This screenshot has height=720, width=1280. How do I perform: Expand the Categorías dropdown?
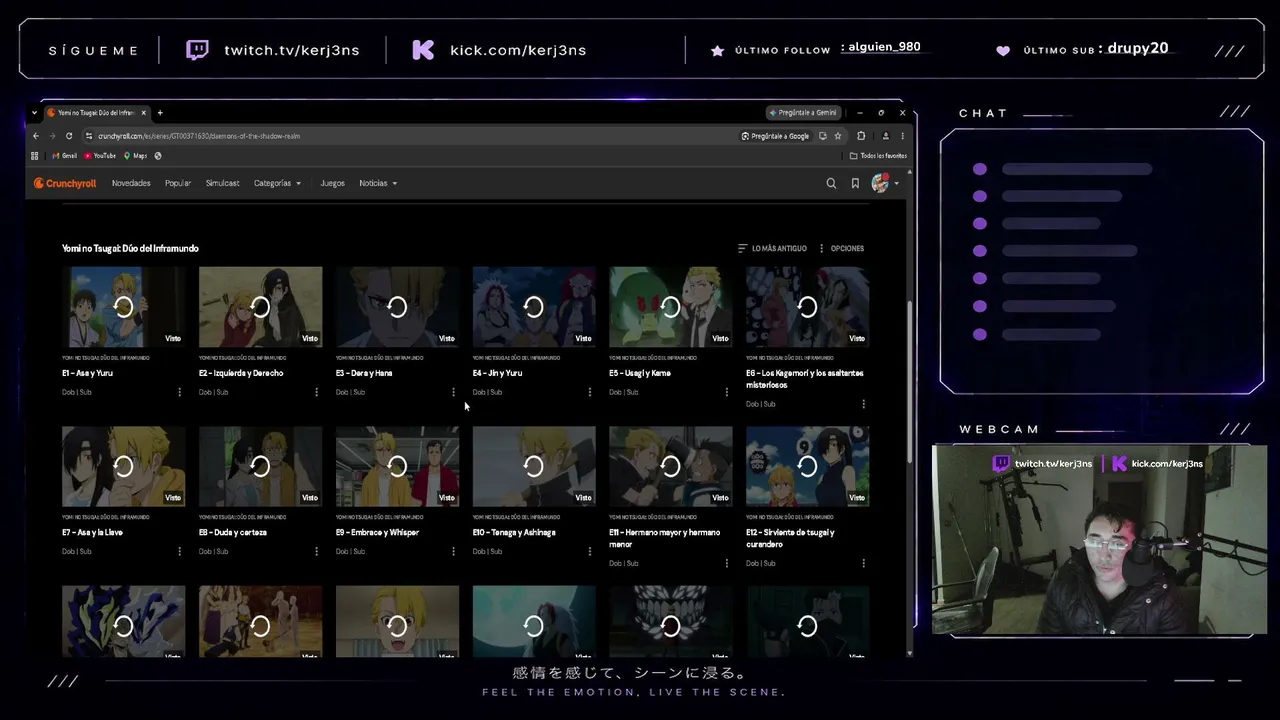(x=277, y=183)
